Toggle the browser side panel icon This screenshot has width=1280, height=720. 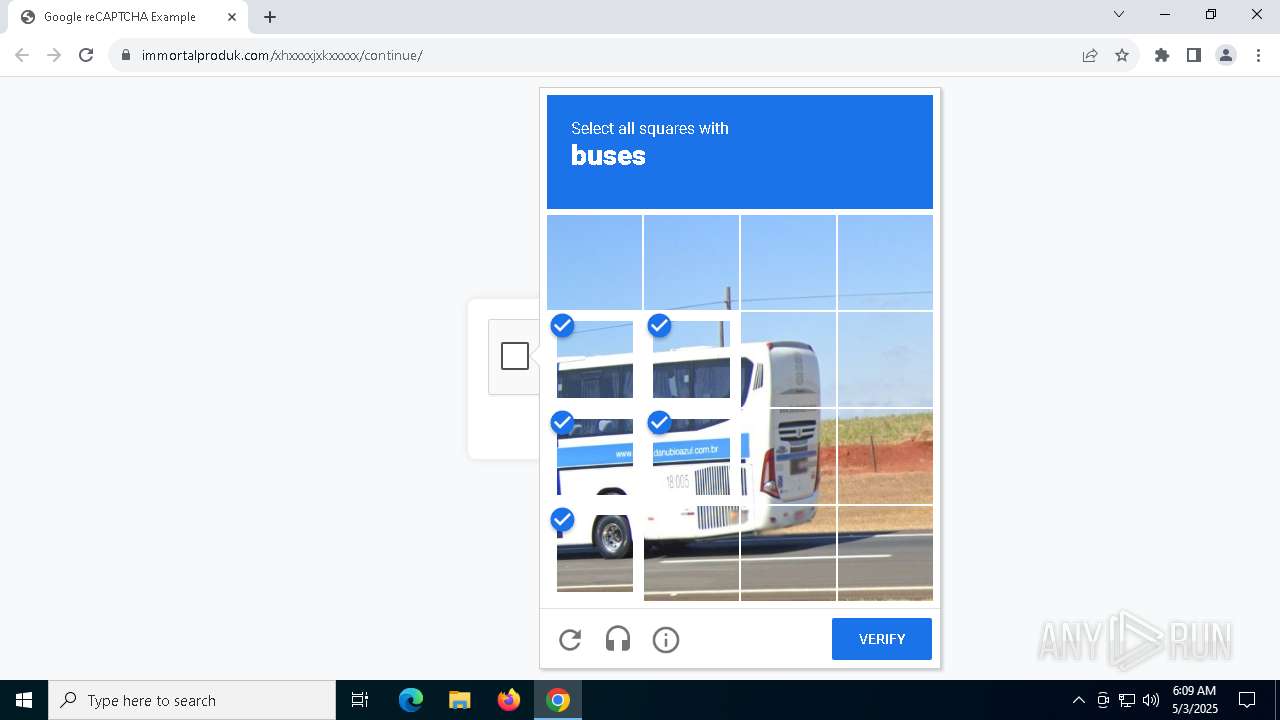[1194, 55]
